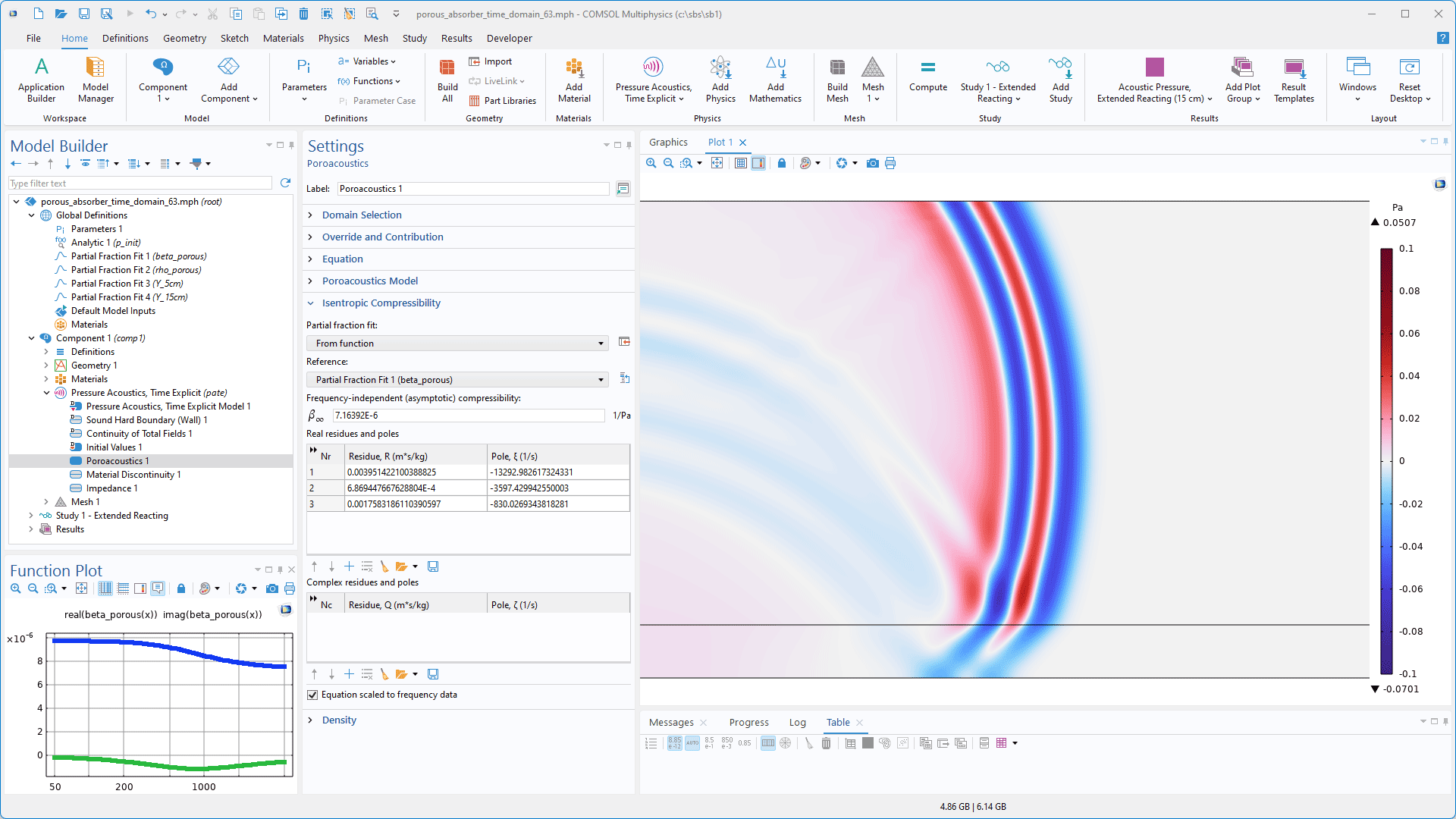Expand the Equation section
Viewport: 1456px width, 819px height.
342,259
